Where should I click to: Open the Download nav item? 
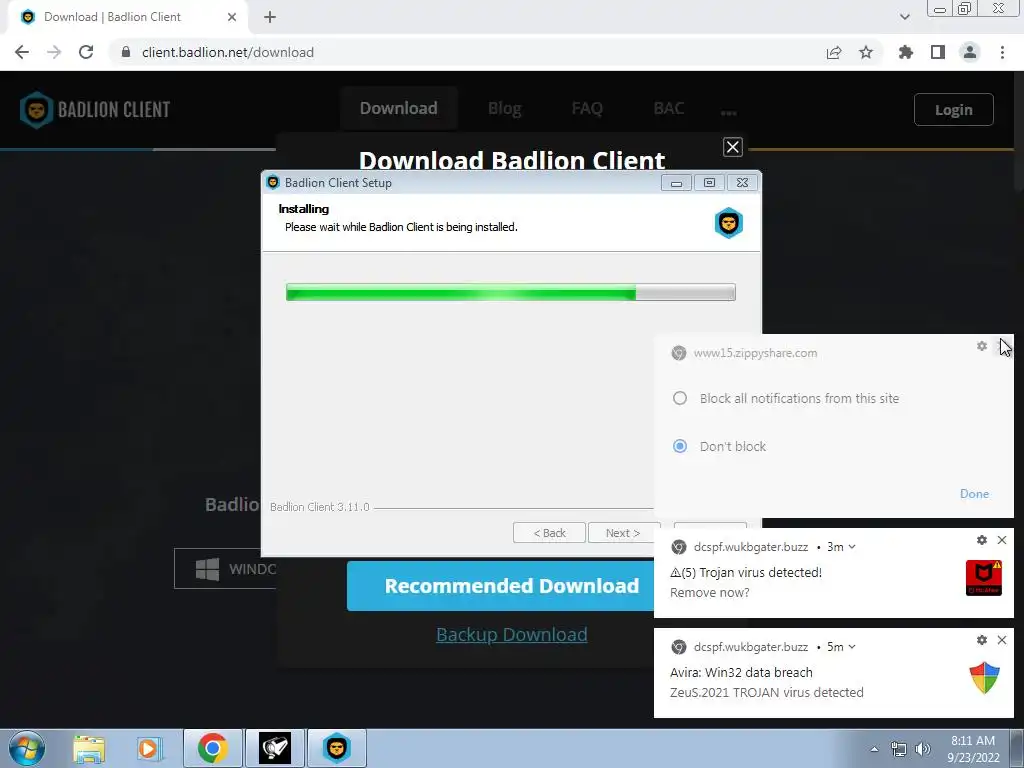pyautogui.click(x=398, y=108)
